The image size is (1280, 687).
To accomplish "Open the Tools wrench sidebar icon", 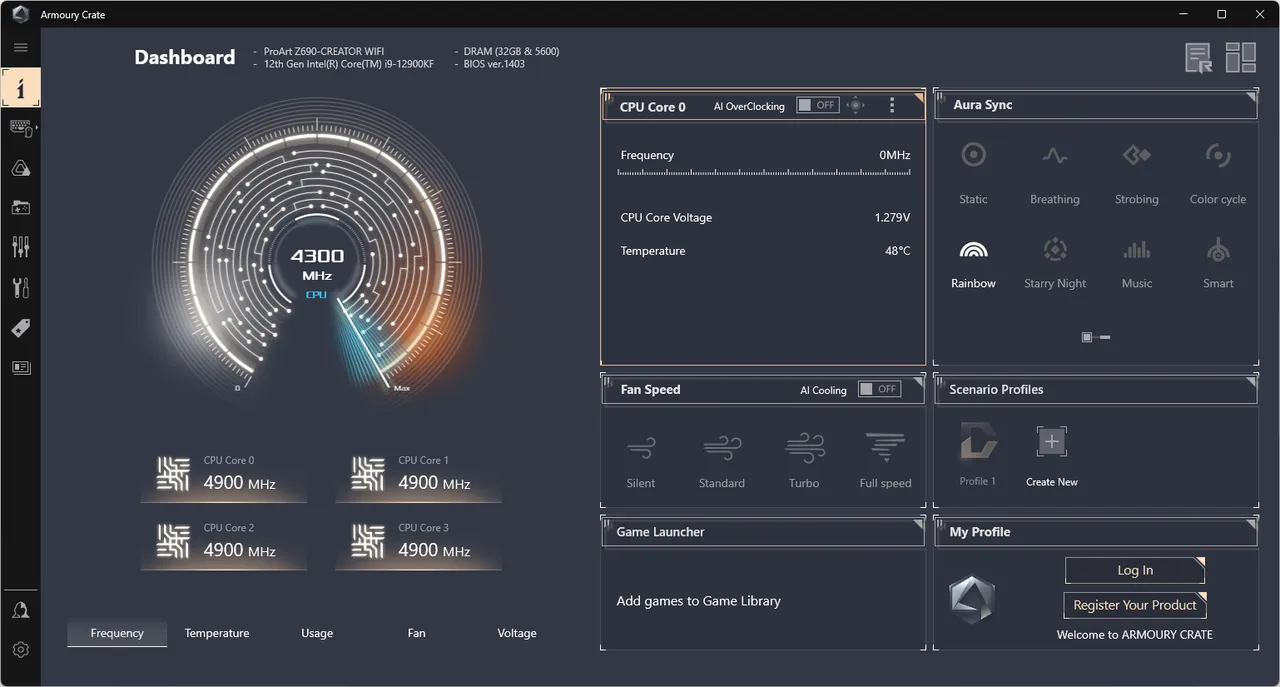I will (x=21, y=288).
